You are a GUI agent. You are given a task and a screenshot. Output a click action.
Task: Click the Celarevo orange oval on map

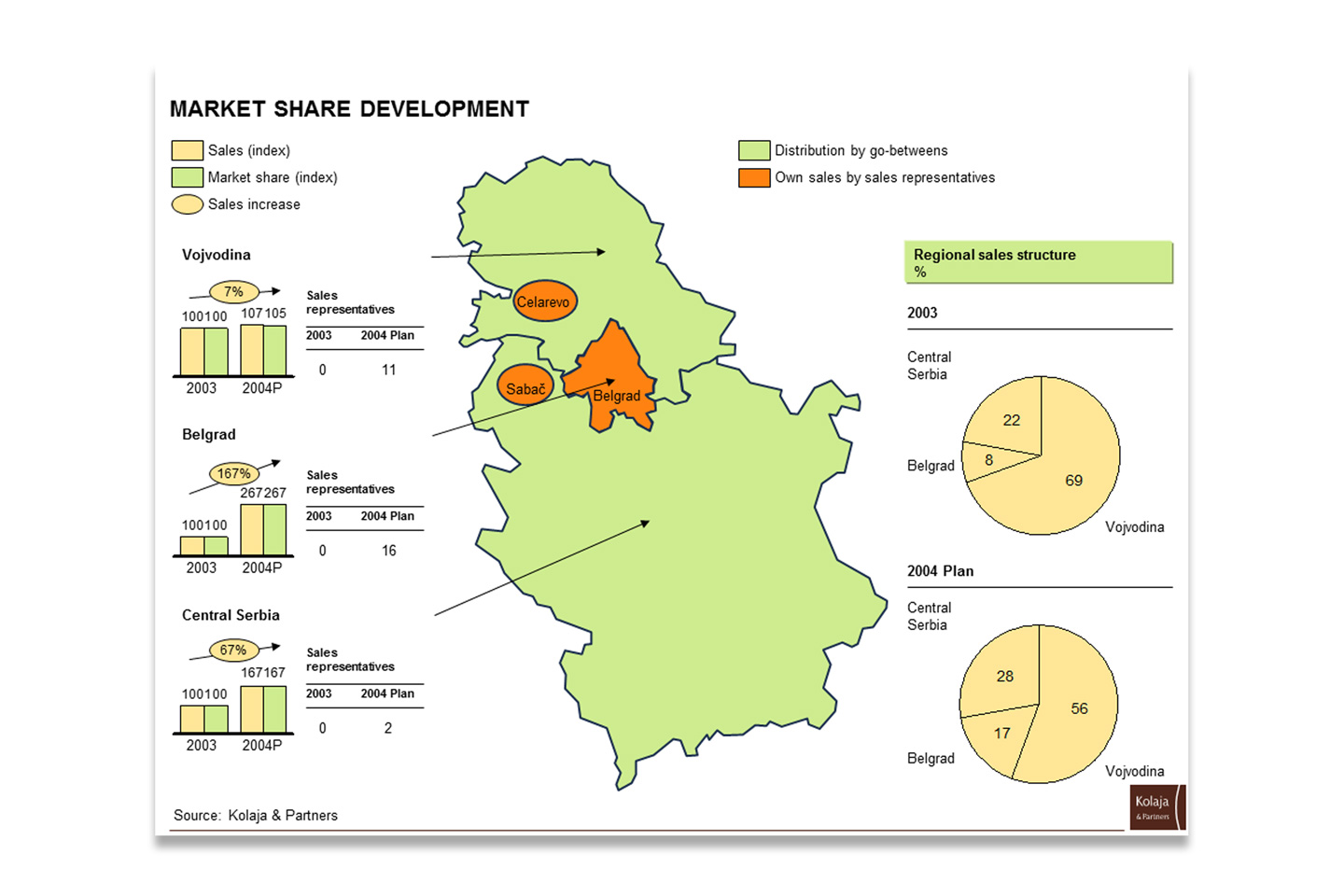point(543,301)
